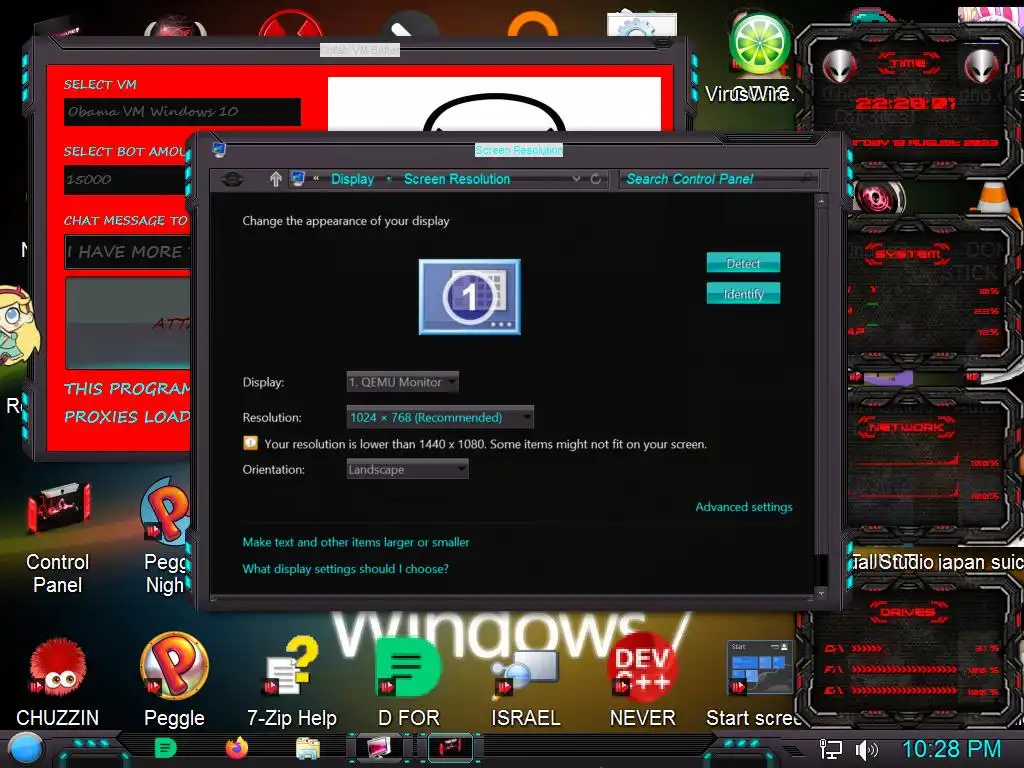Refresh the Screen Resolution address bar

tap(596, 179)
